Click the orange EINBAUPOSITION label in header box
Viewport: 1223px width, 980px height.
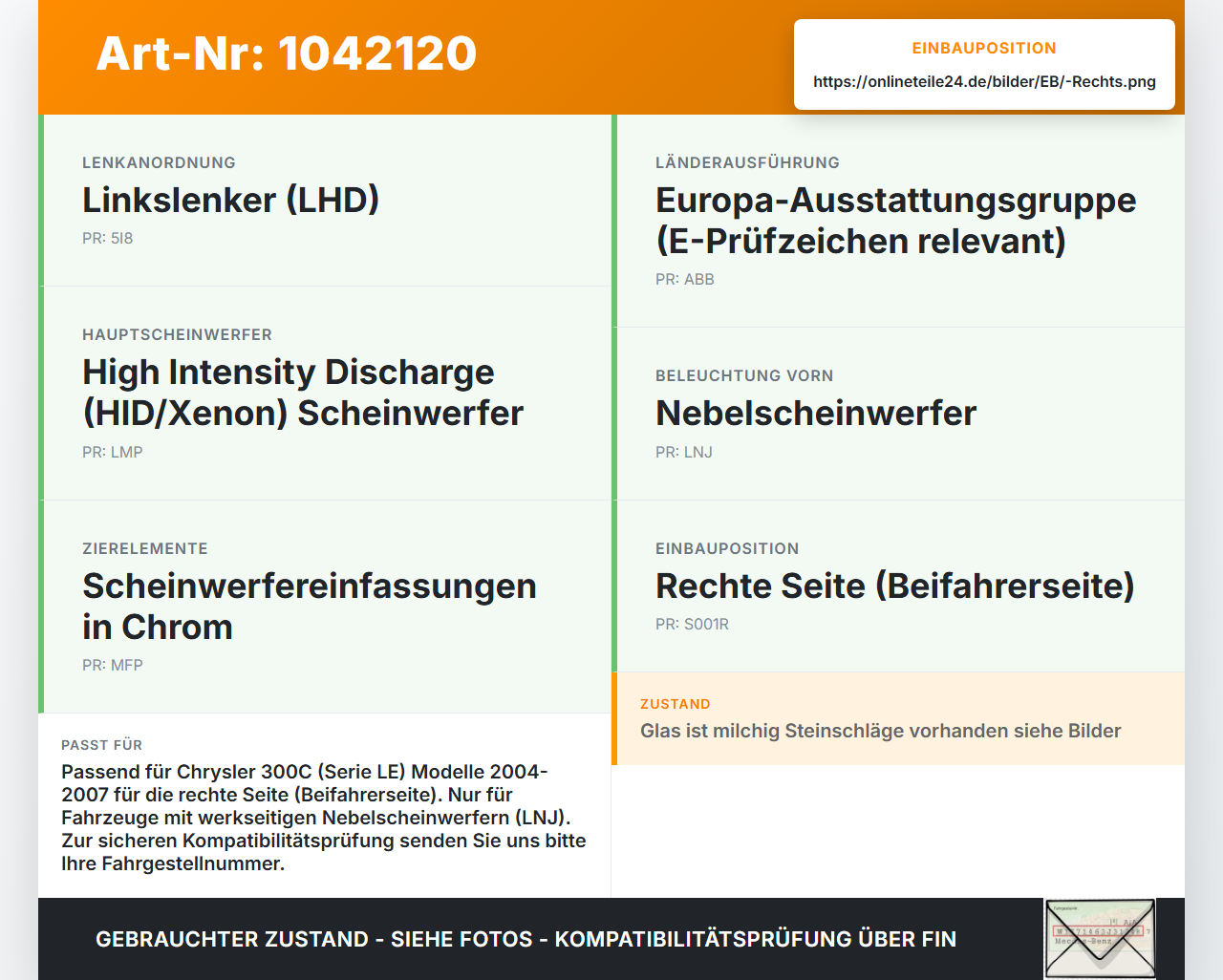coord(984,48)
